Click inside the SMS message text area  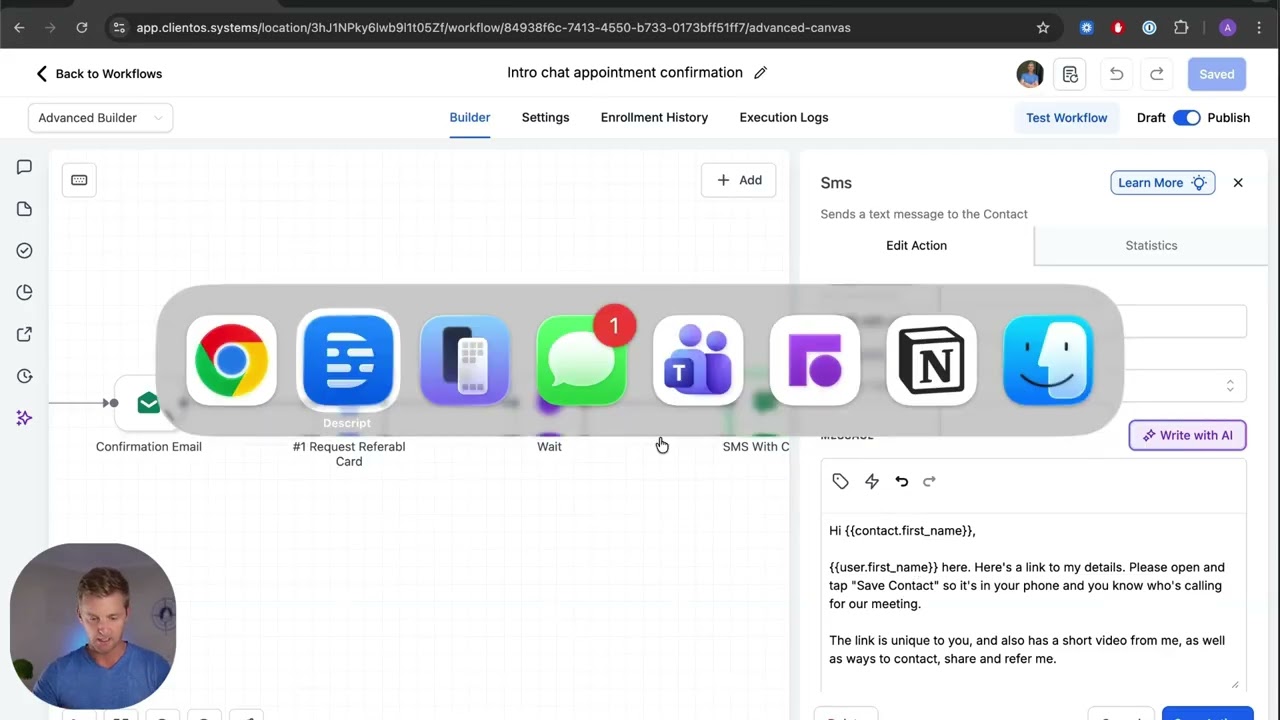[1033, 600]
